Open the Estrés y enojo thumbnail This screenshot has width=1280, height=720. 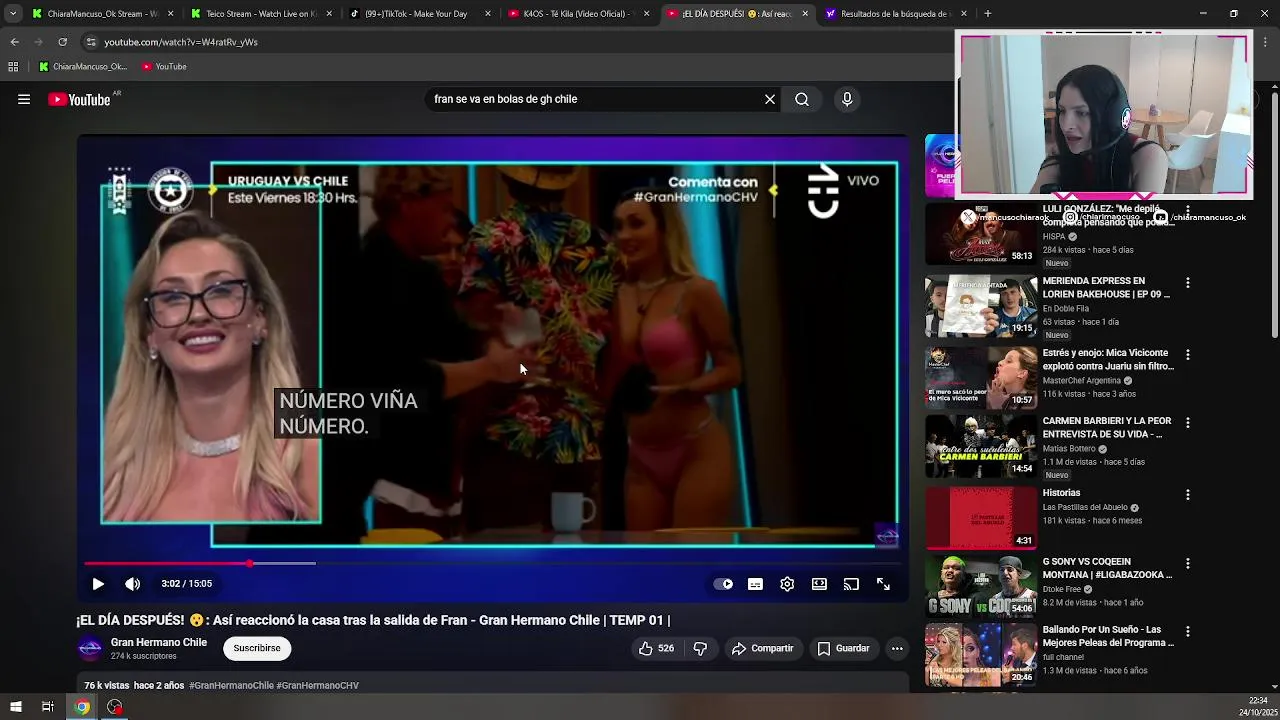(981, 377)
